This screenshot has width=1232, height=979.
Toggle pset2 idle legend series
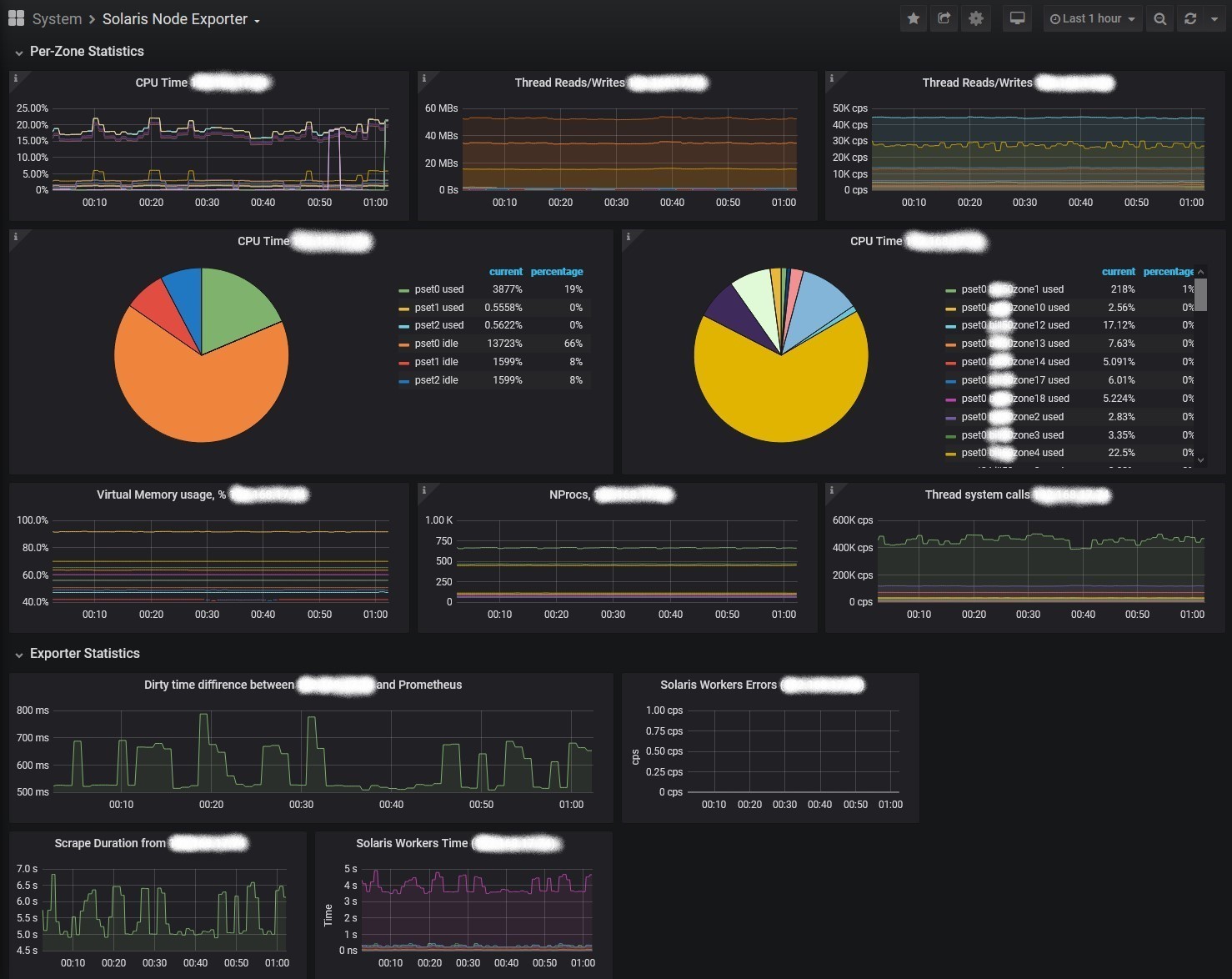coord(436,380)
